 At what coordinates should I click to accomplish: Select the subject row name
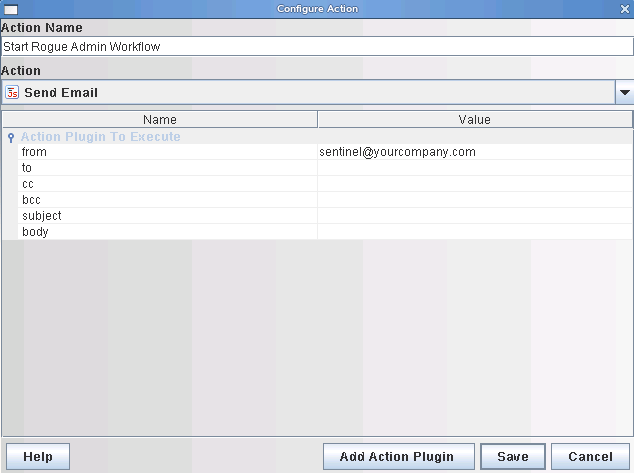pos(42,216)
